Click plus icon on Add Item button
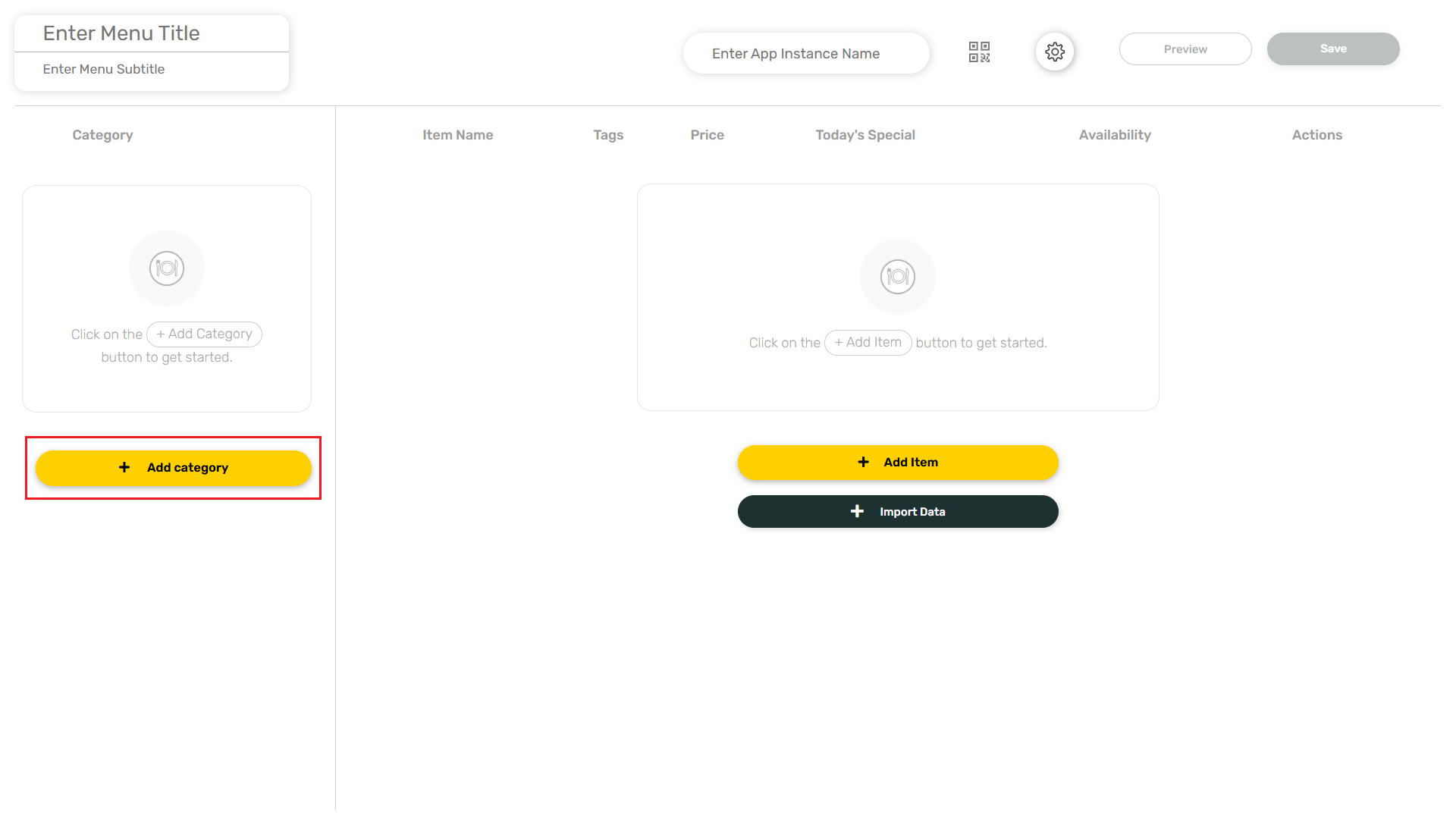 point(863,462)
